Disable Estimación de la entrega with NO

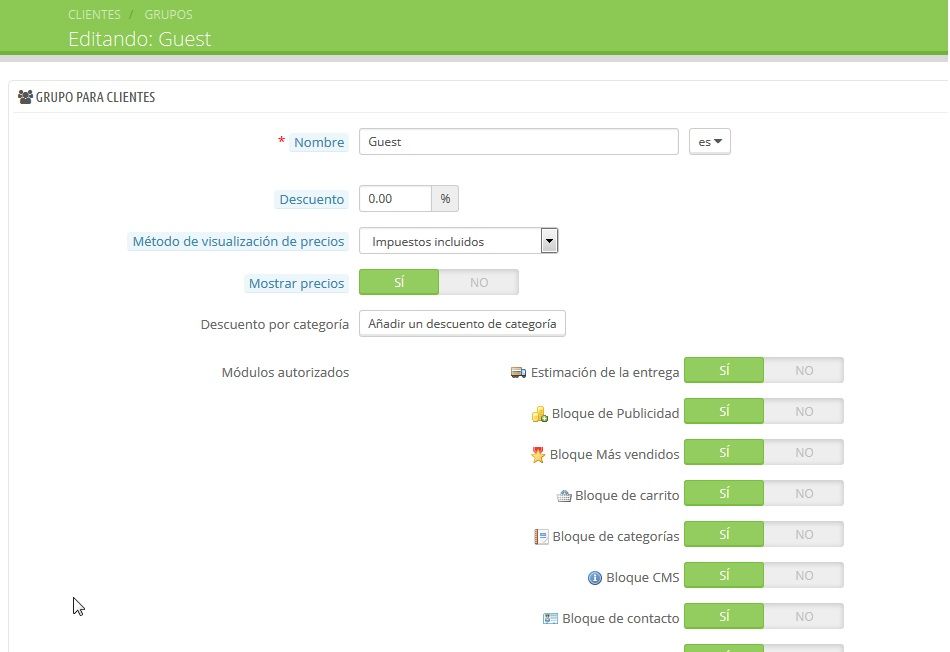(x=804, y=370)
